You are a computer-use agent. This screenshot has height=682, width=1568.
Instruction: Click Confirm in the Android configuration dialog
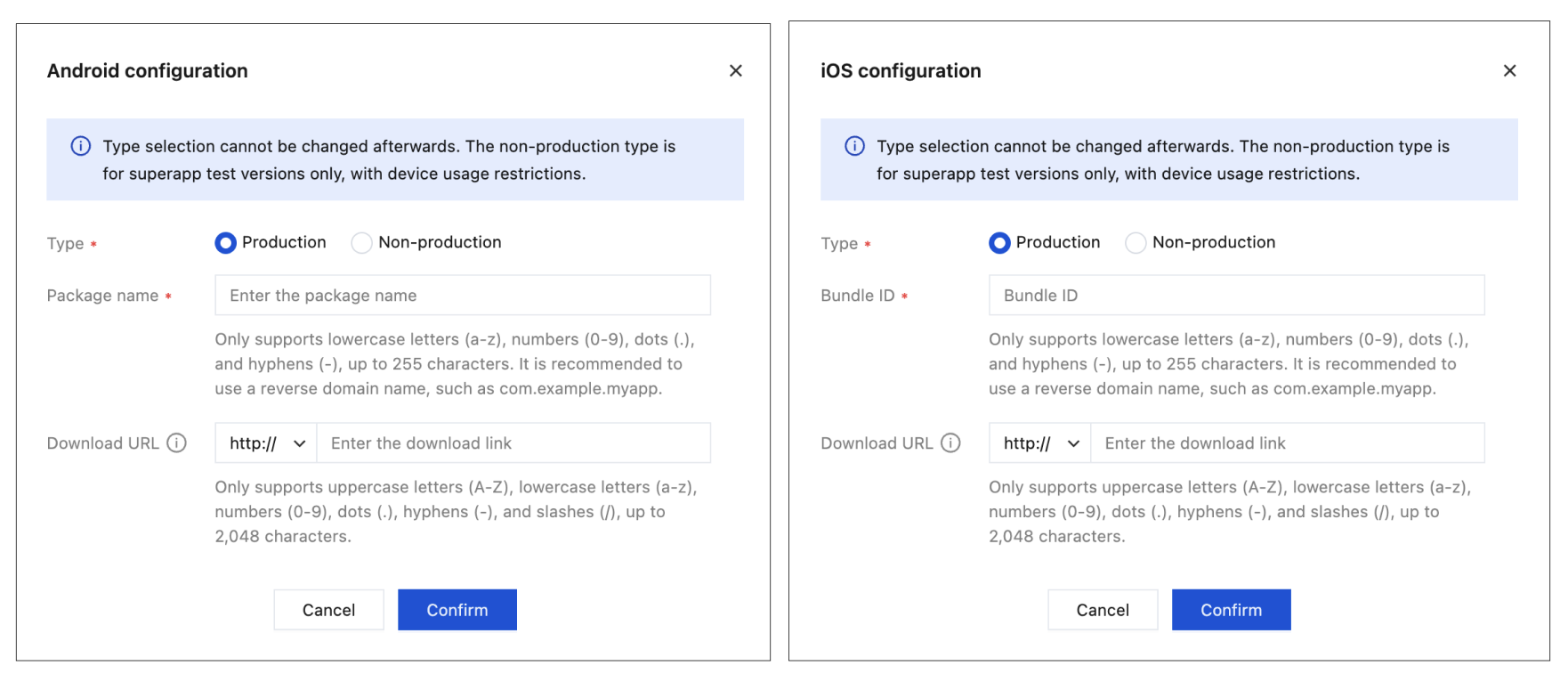tap(457, 610)
